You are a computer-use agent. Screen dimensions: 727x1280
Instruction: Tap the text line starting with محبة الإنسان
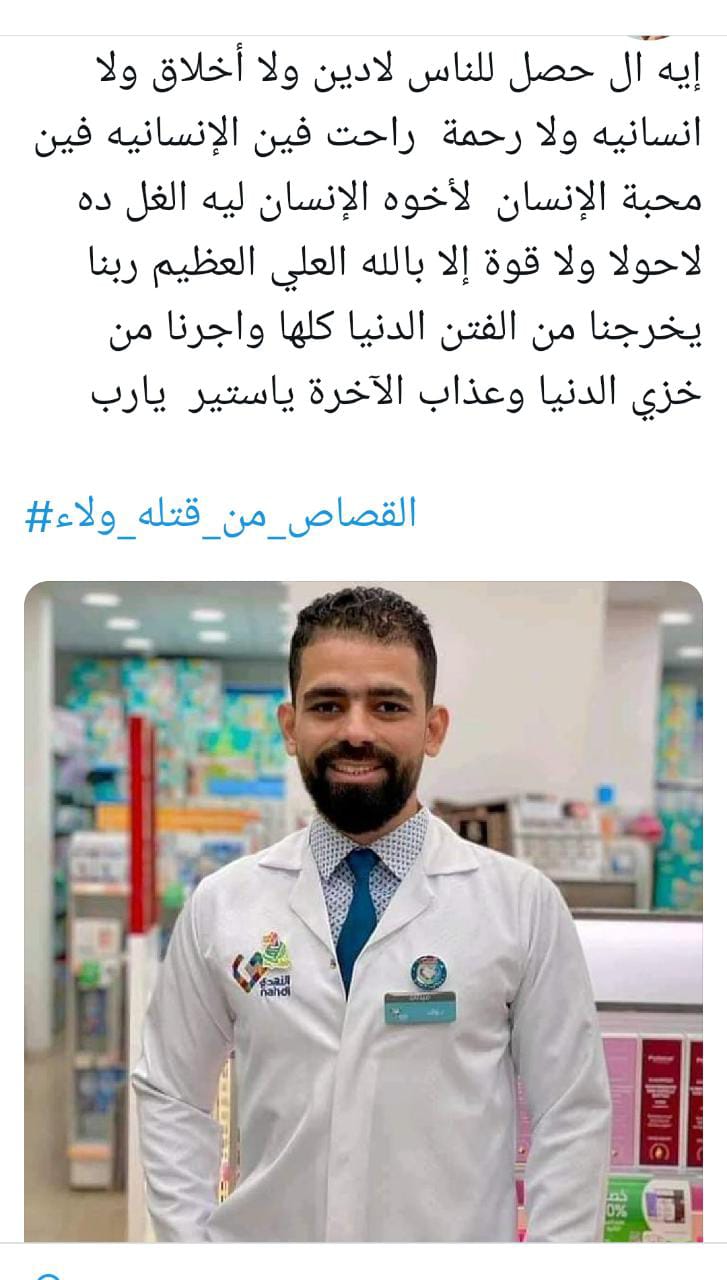(x=388, y=198)
